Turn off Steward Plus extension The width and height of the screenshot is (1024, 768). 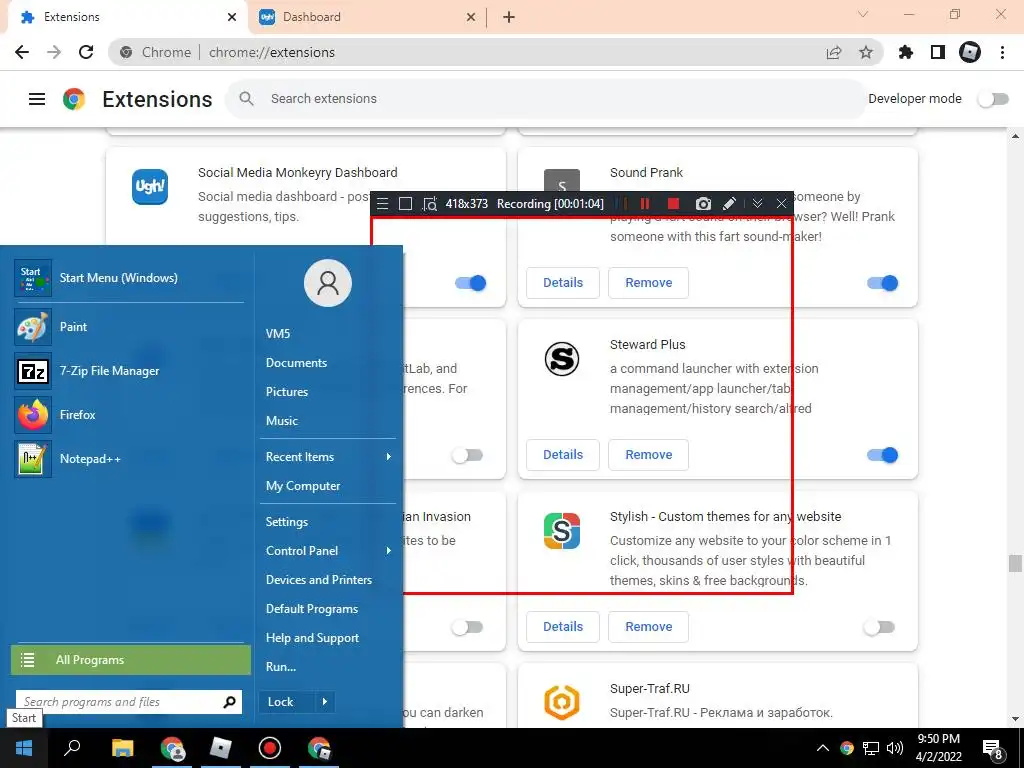pos(882,455)
